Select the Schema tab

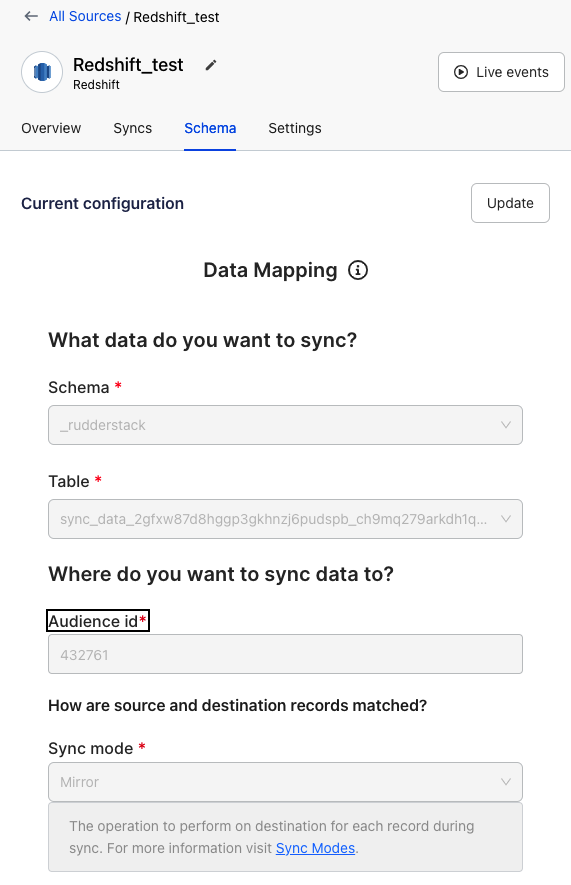[210, 128]
